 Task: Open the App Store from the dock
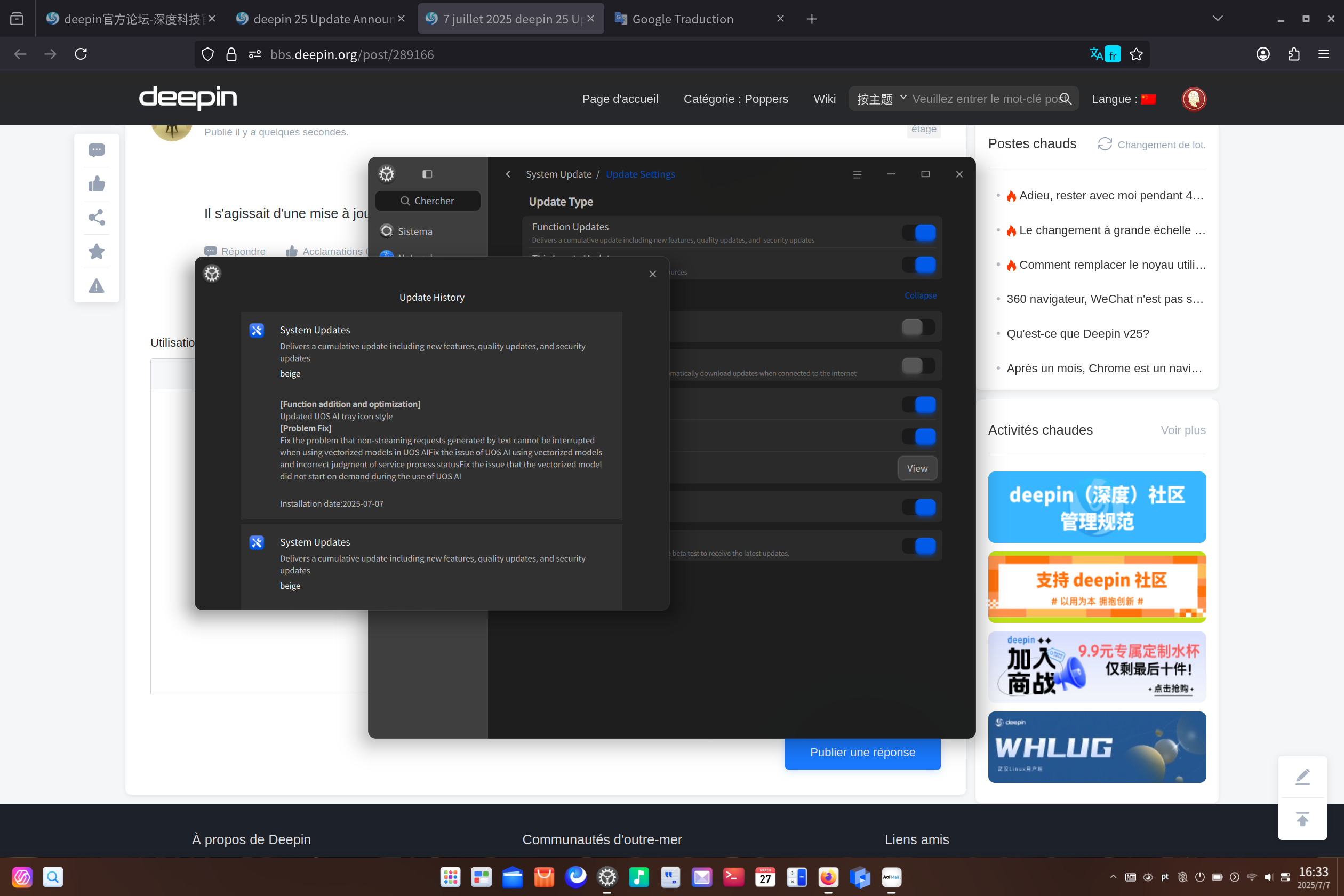[x=544, y=877]
